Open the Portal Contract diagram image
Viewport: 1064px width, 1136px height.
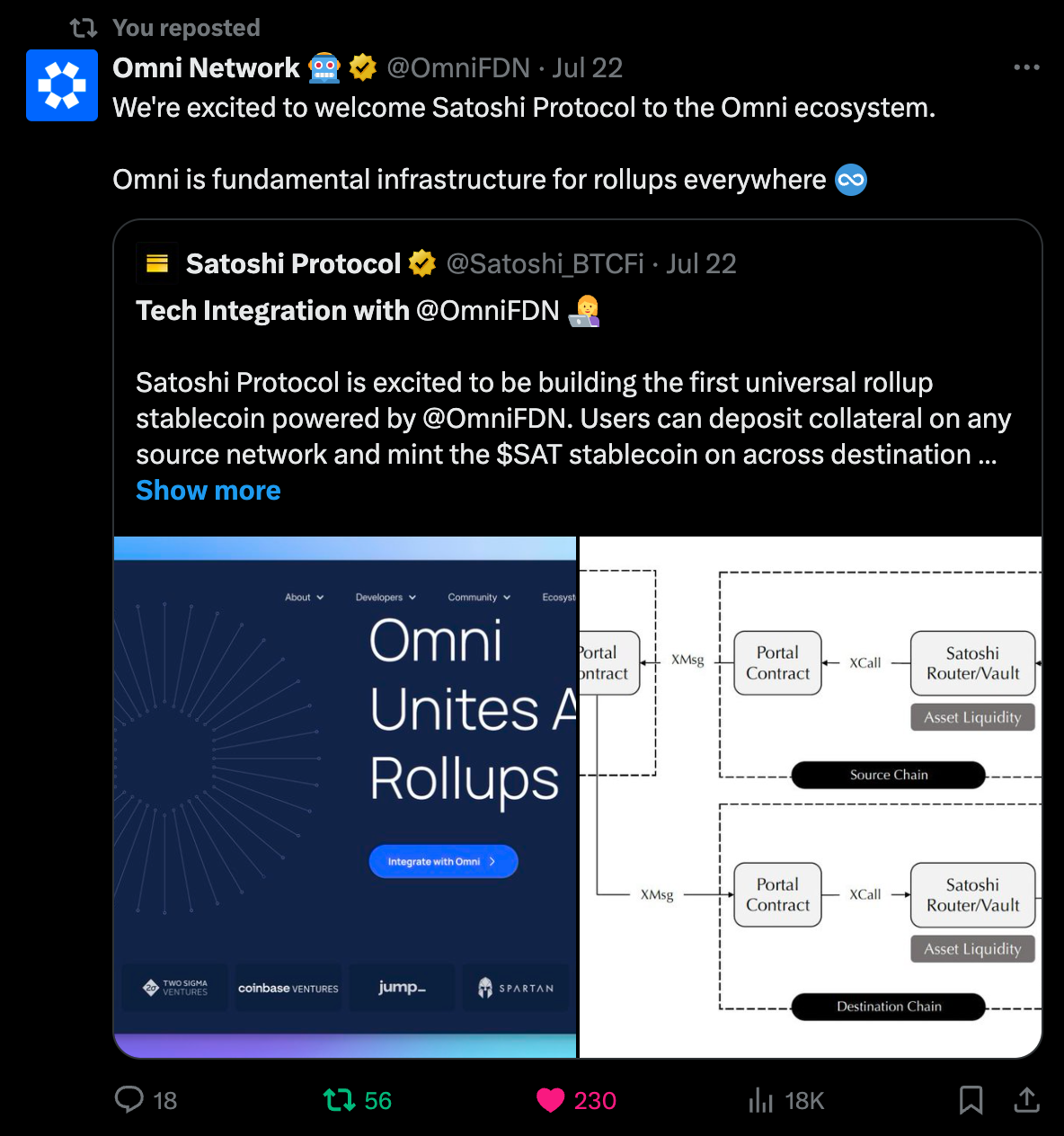pos(811,797)
